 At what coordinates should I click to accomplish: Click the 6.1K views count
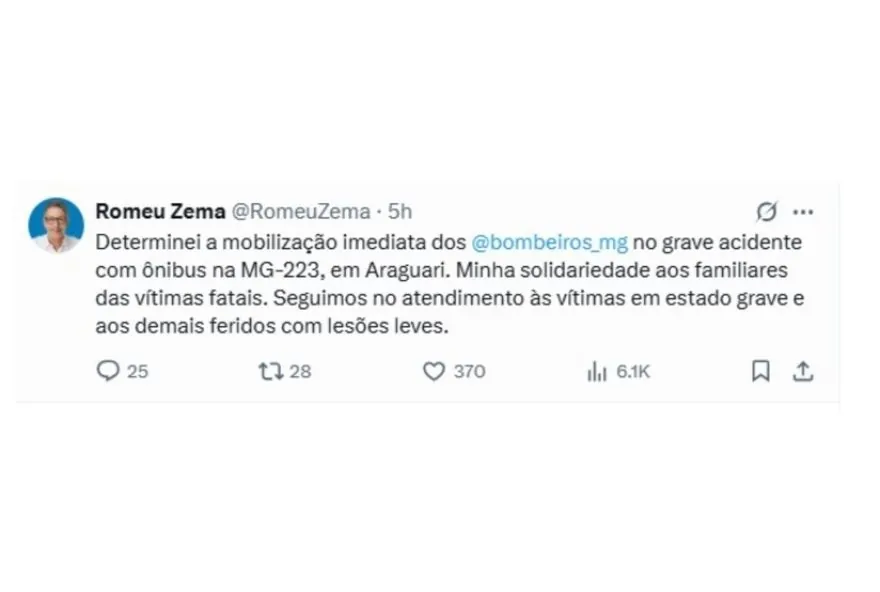point(633,371)
